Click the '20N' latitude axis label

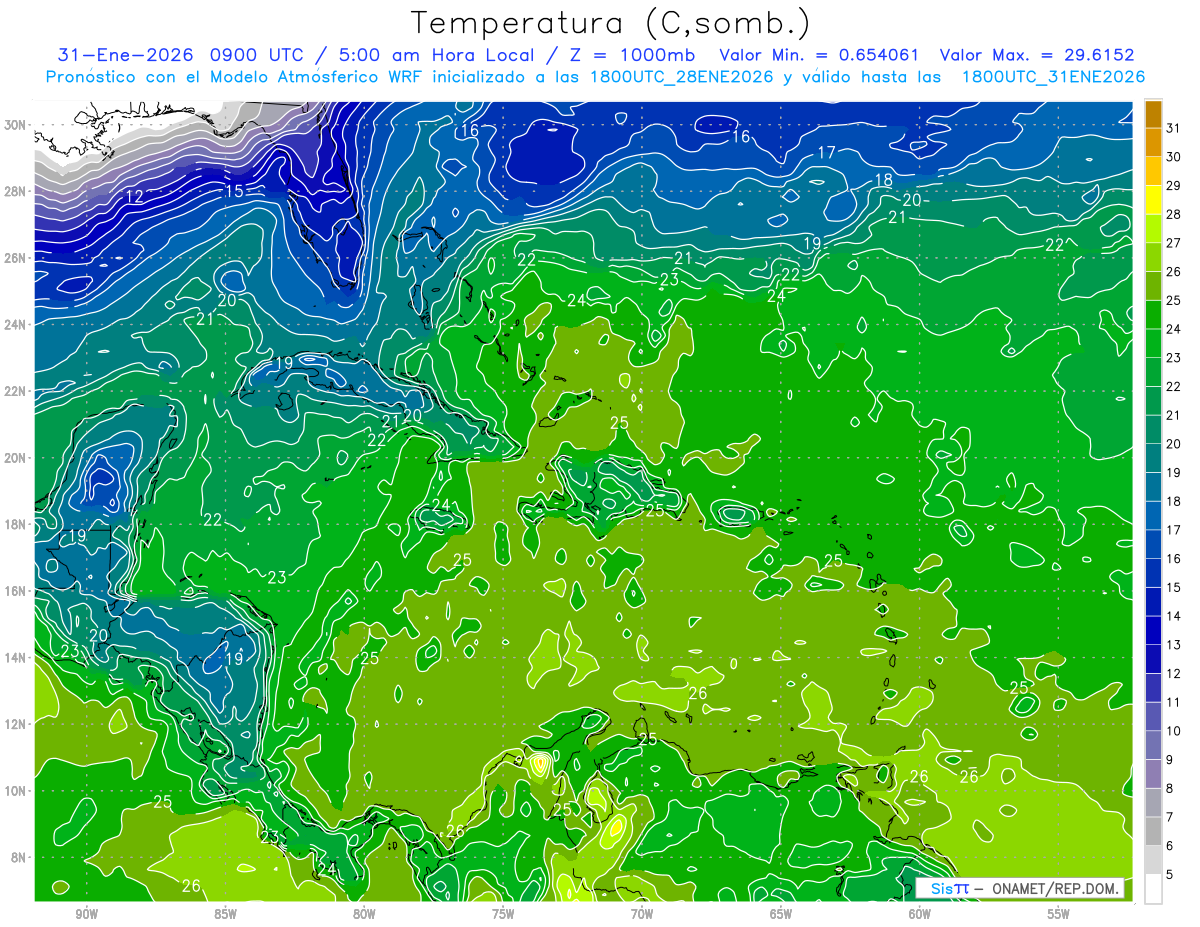coord(17,457)
